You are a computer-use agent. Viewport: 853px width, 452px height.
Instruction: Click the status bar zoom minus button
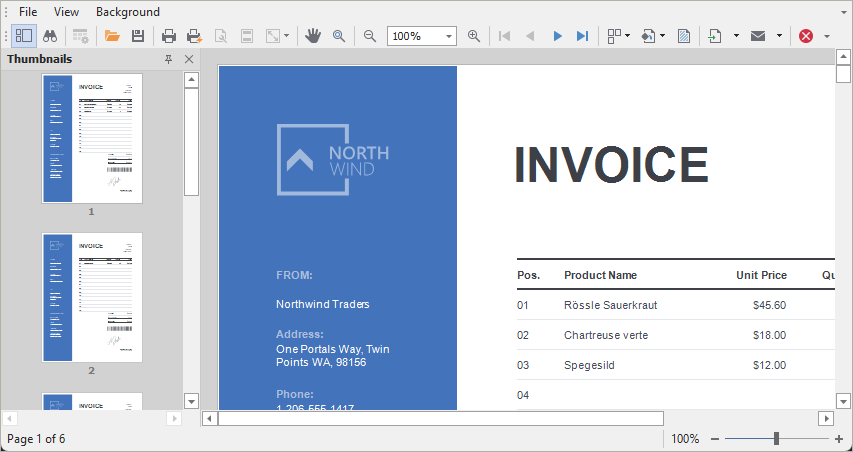point(715,439)
